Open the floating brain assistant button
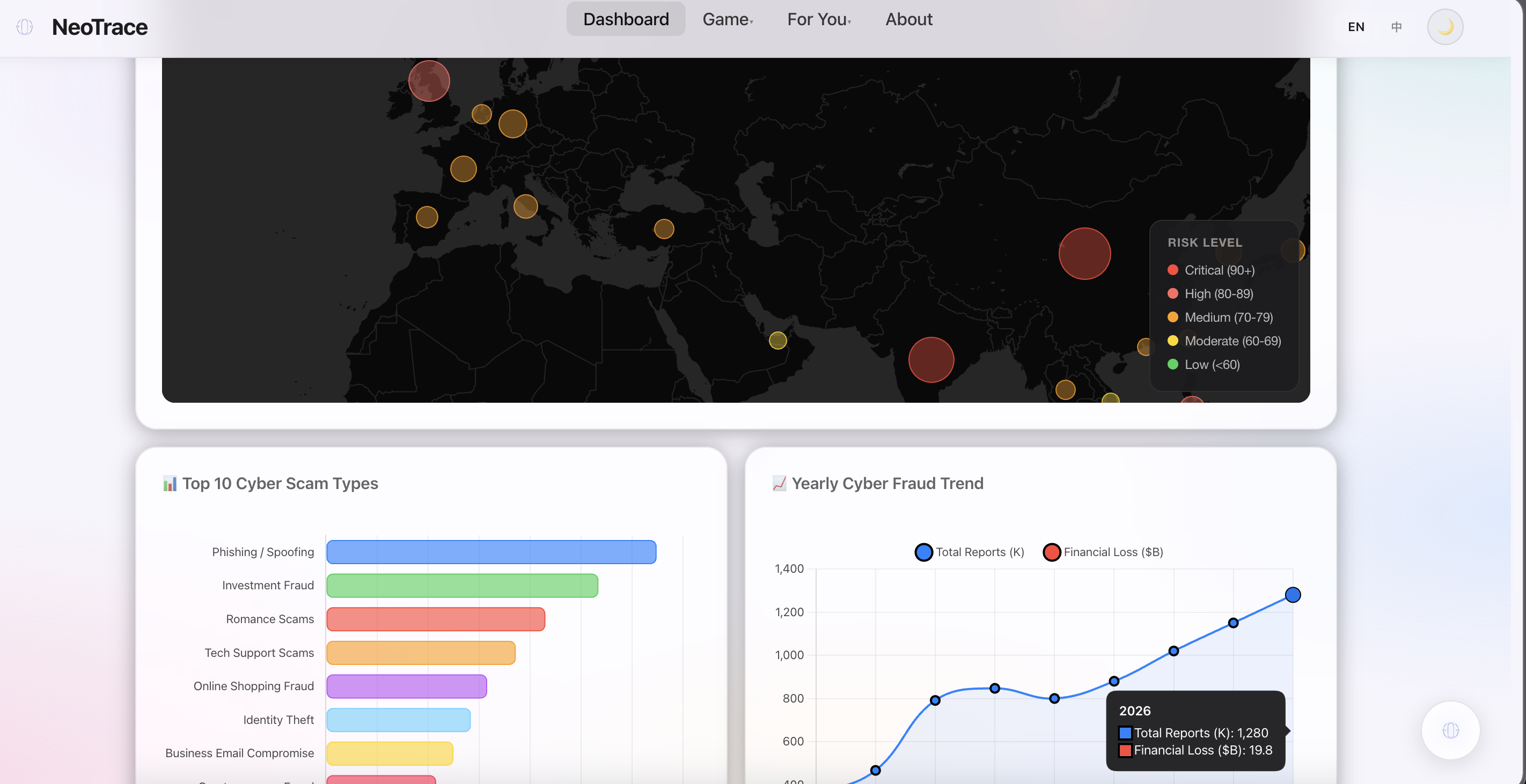This screenshot has width=1526, height=784. click(1450, 730)
